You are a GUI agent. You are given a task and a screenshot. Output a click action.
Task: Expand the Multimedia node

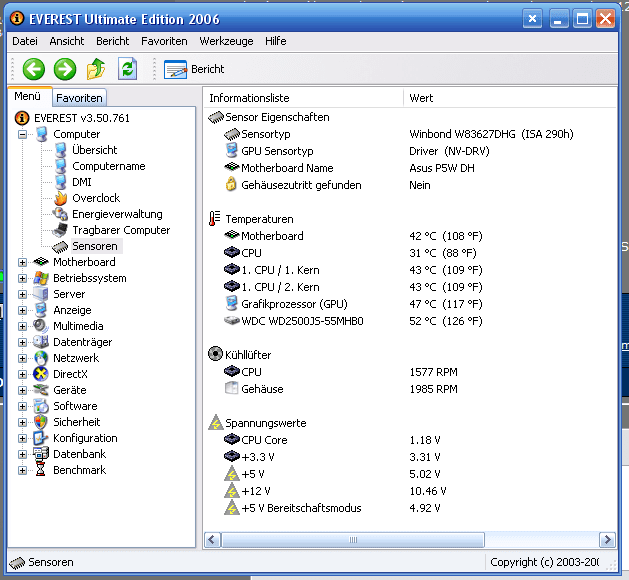pos(22,327)
